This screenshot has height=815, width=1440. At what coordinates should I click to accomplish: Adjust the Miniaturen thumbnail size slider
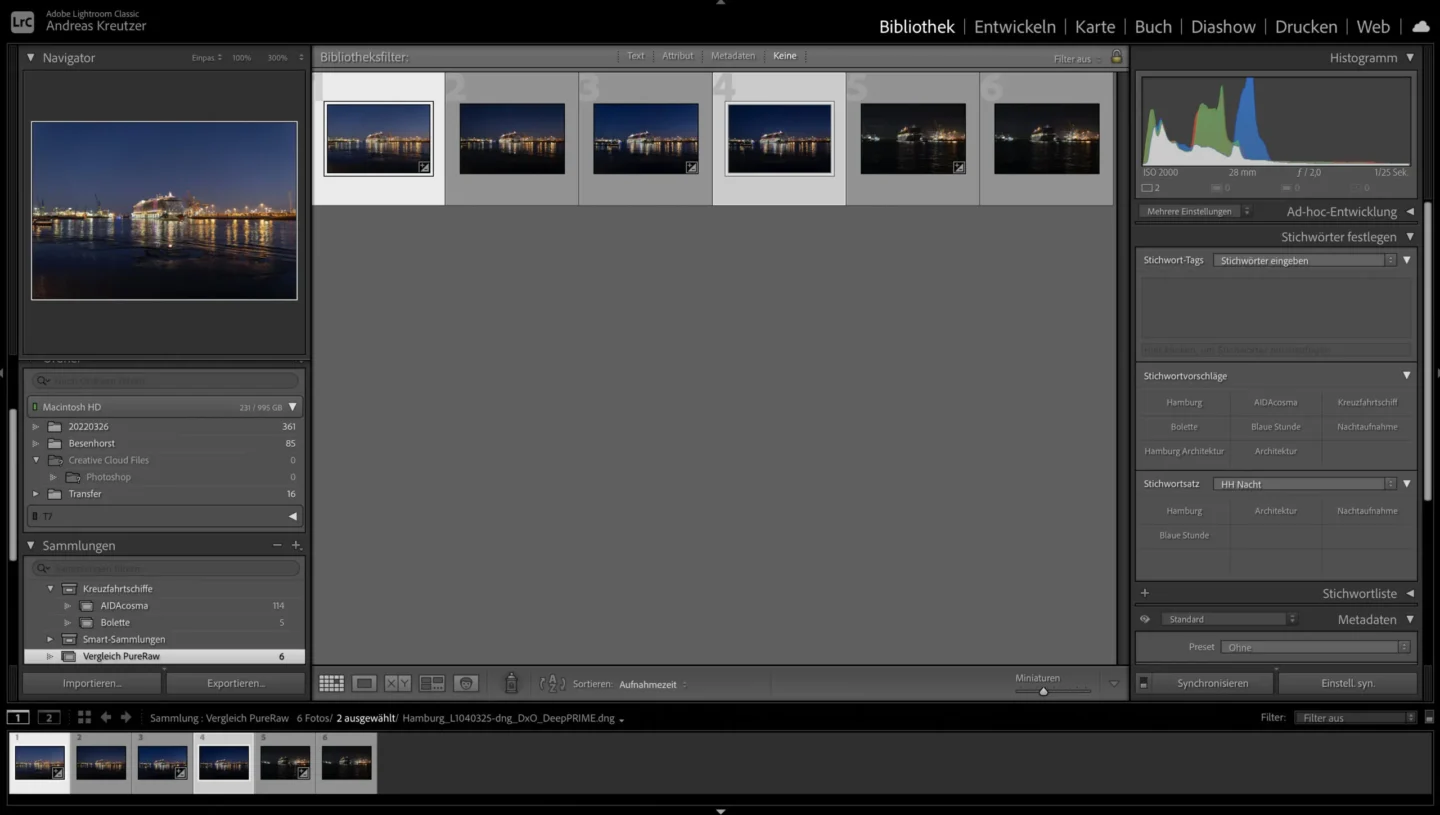(x=1042, y=691)
